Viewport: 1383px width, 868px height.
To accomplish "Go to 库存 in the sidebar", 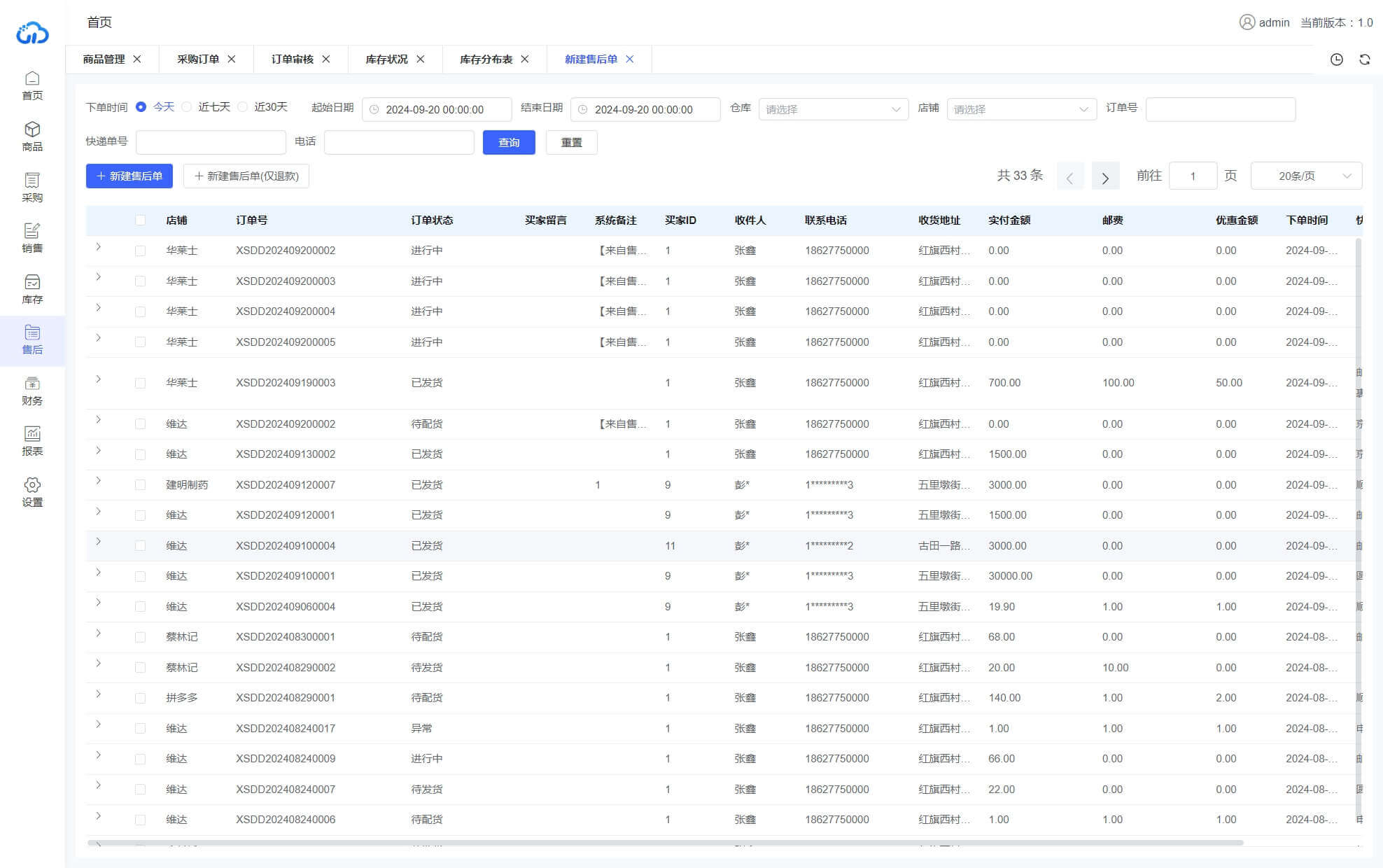I will pyautogui.click(x=32, y=288).
